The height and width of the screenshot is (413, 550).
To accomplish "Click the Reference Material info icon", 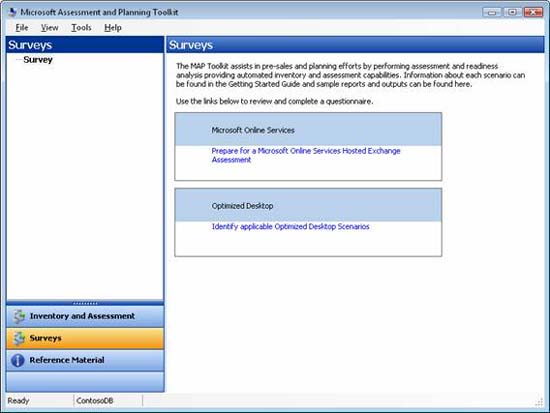I will [18, 360].
